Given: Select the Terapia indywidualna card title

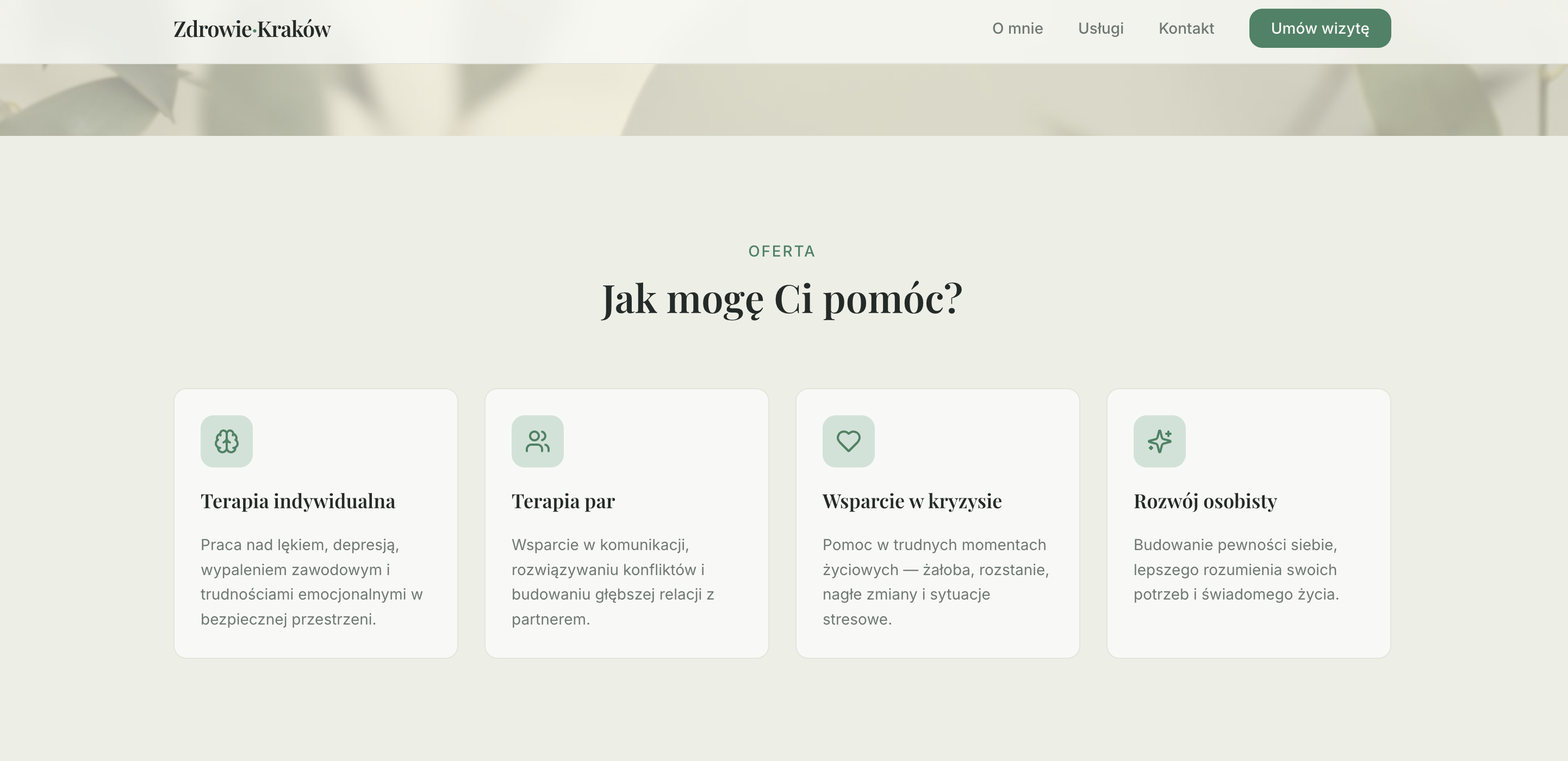Looking at the screenshot, I should pyautogui.click(x=297, y=501).
